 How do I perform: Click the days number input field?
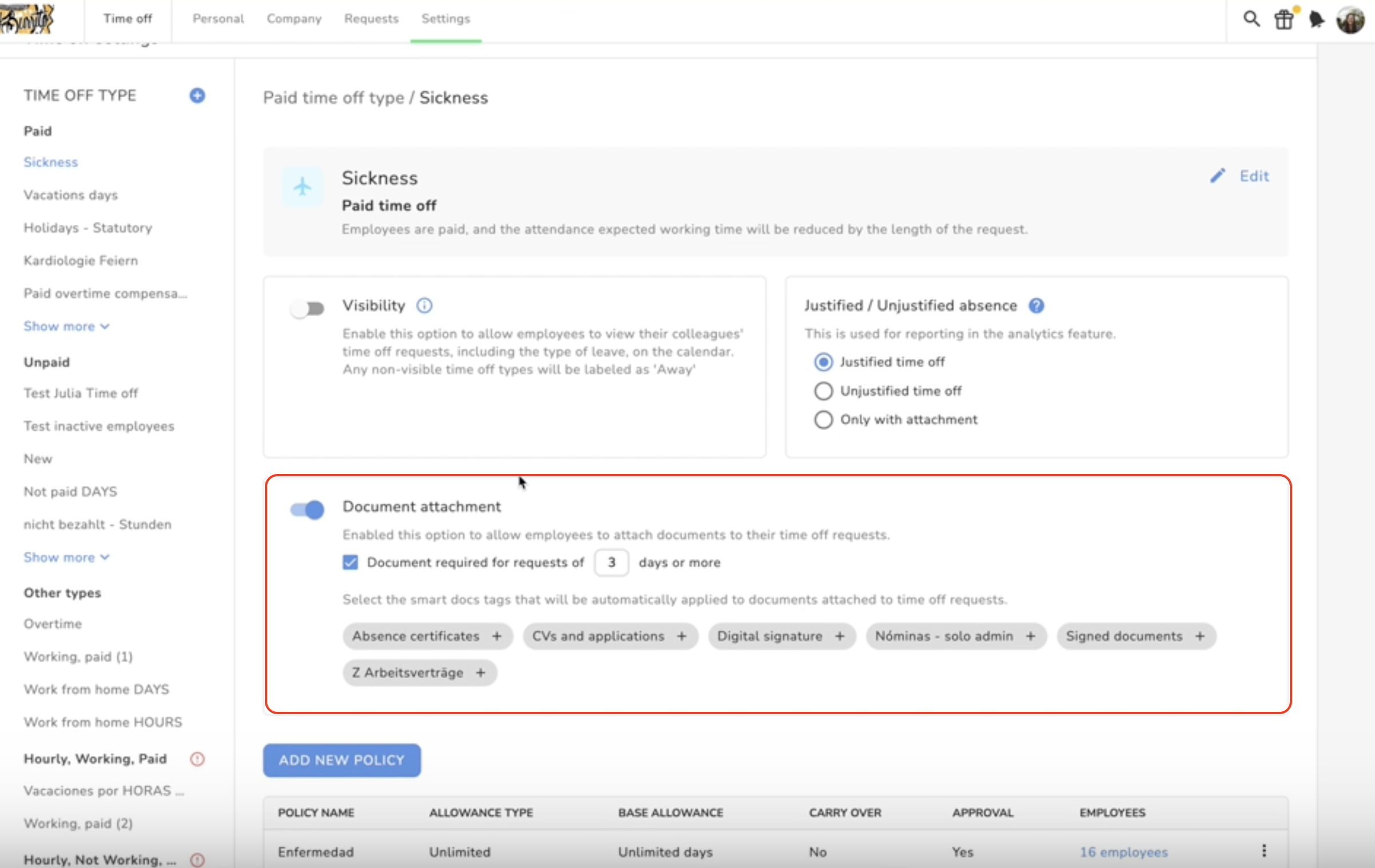point(611,563)
